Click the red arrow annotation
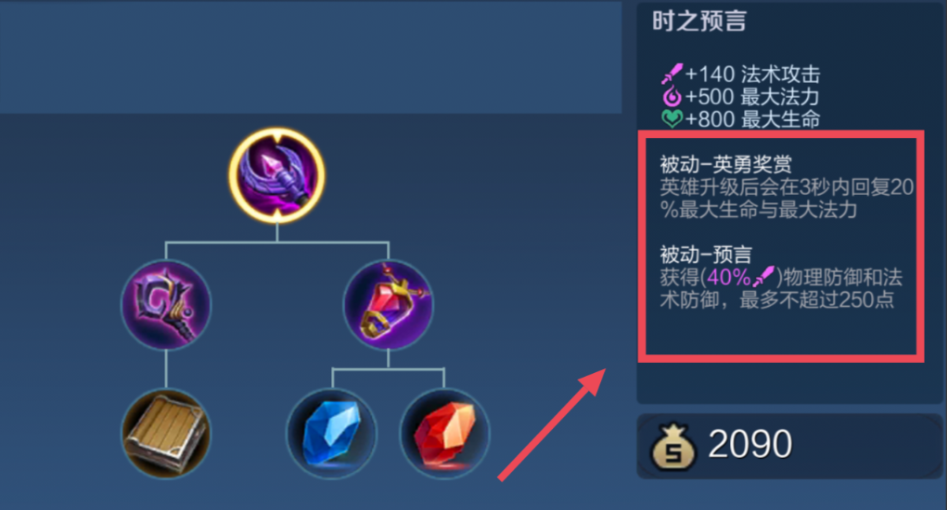Image resolution: width=947 pixels, height=510 pixels. 552,425
